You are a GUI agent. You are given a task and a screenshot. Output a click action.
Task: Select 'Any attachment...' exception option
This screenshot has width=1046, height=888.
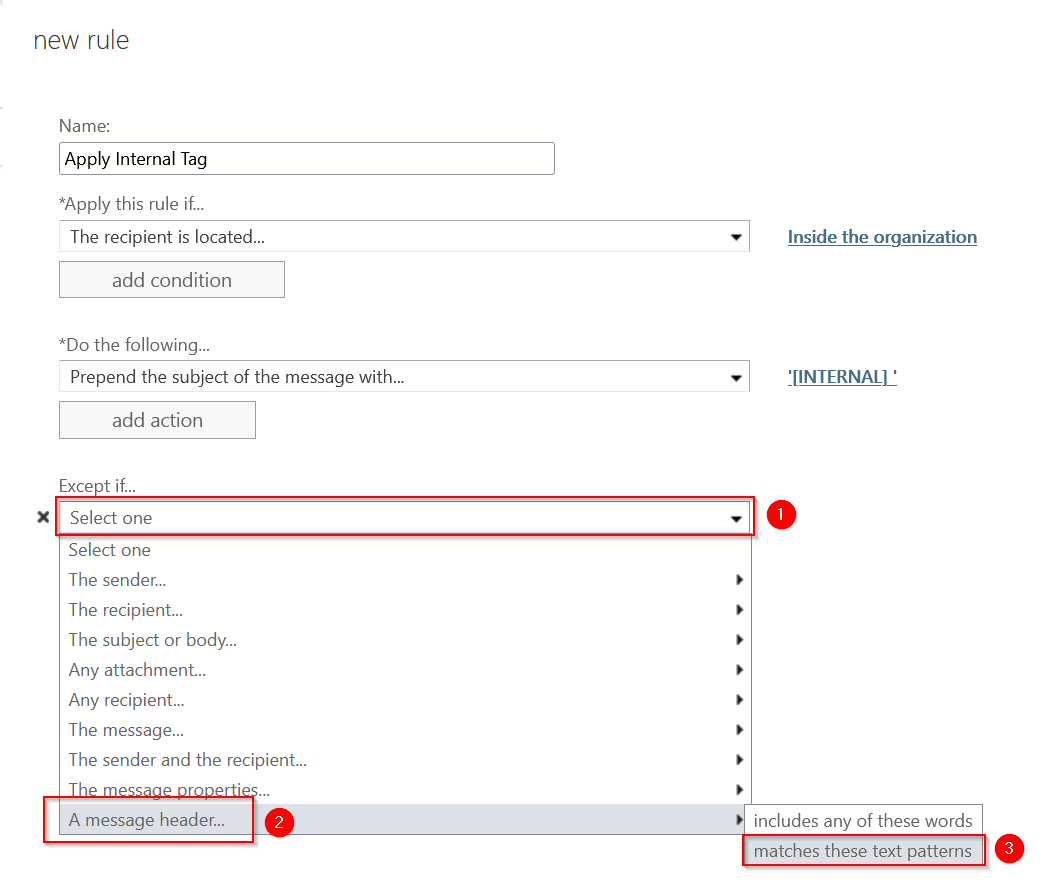138,670
